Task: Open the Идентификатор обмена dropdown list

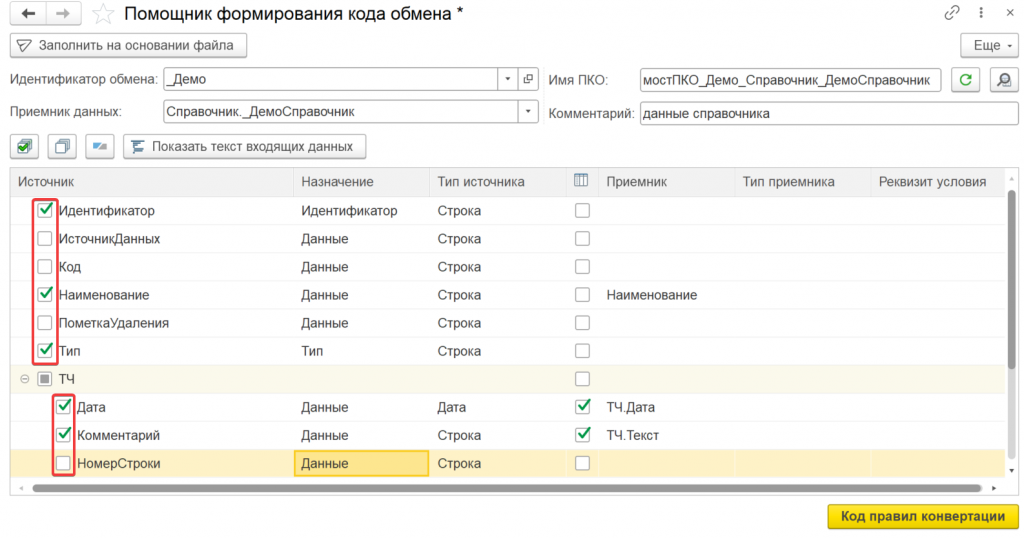Action: coord(508,80)
